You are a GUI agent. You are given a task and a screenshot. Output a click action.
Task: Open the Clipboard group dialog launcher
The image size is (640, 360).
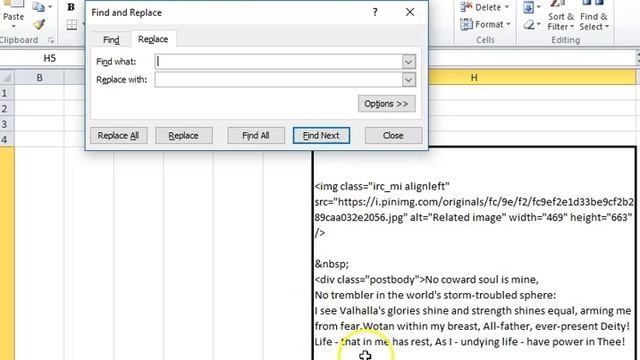point(51,40)
